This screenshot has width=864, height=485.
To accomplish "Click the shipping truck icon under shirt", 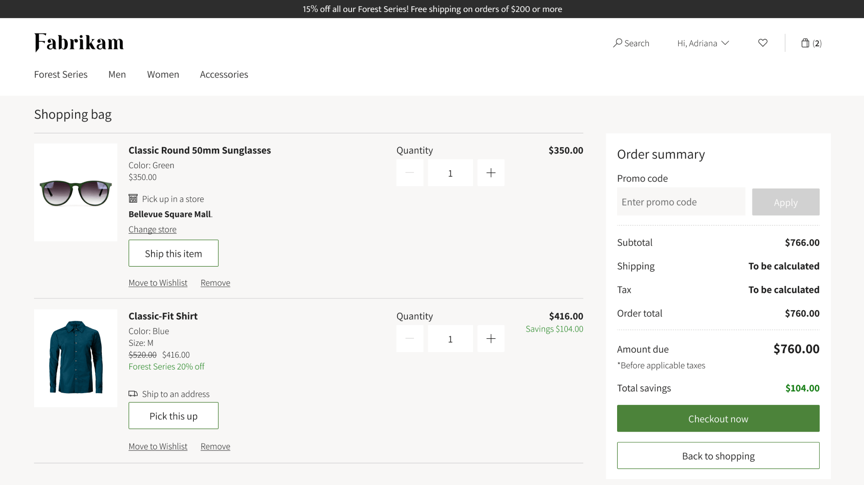I will click(133, 394).
